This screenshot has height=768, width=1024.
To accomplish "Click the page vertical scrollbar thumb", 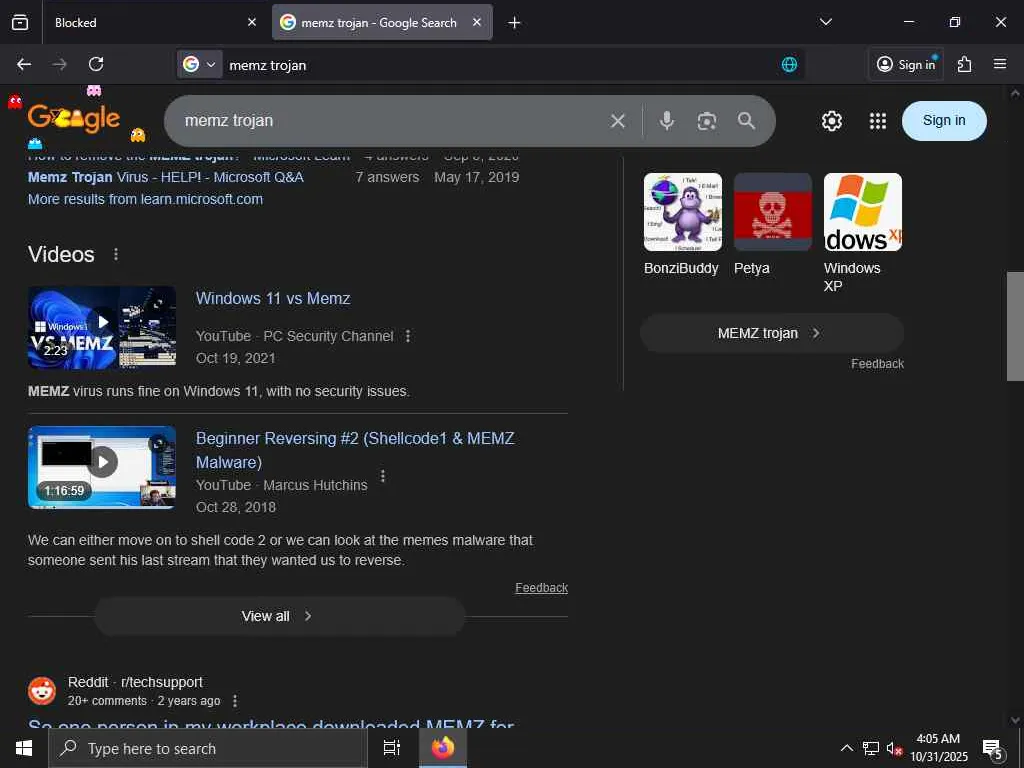I will pyautogui.click(x=1015, y=326).
